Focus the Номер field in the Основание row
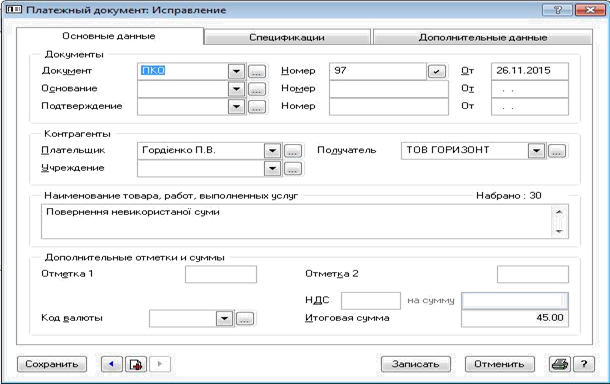Image resolution: width=610 pixels, height=384 pixels. [389, 89]
